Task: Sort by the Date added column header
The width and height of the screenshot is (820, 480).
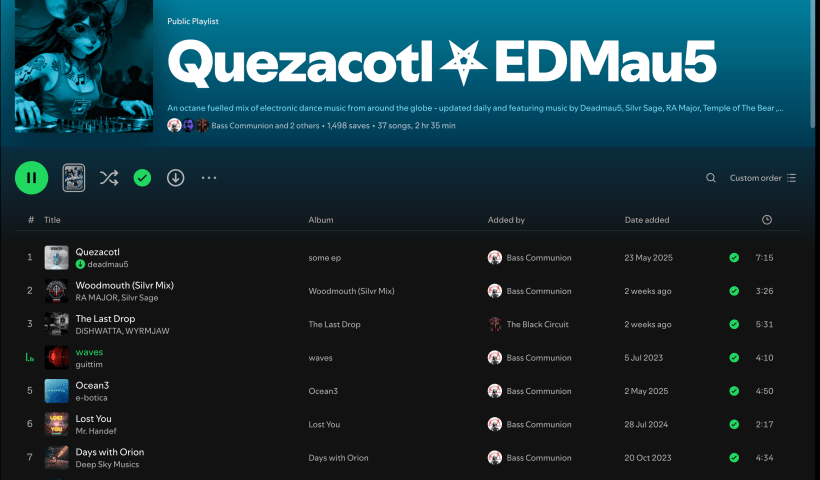Action: (x=647, y=220)
